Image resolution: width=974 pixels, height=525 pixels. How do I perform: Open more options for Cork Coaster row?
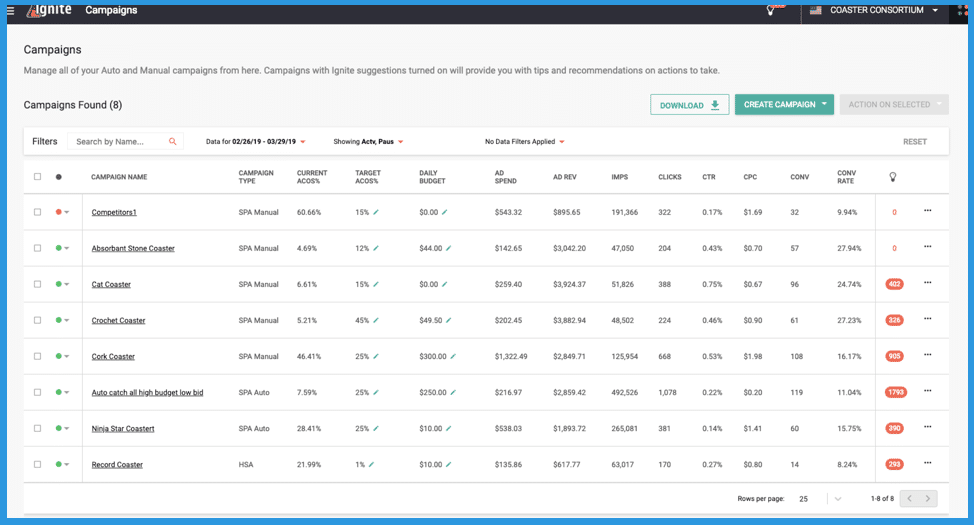[927, 355]
